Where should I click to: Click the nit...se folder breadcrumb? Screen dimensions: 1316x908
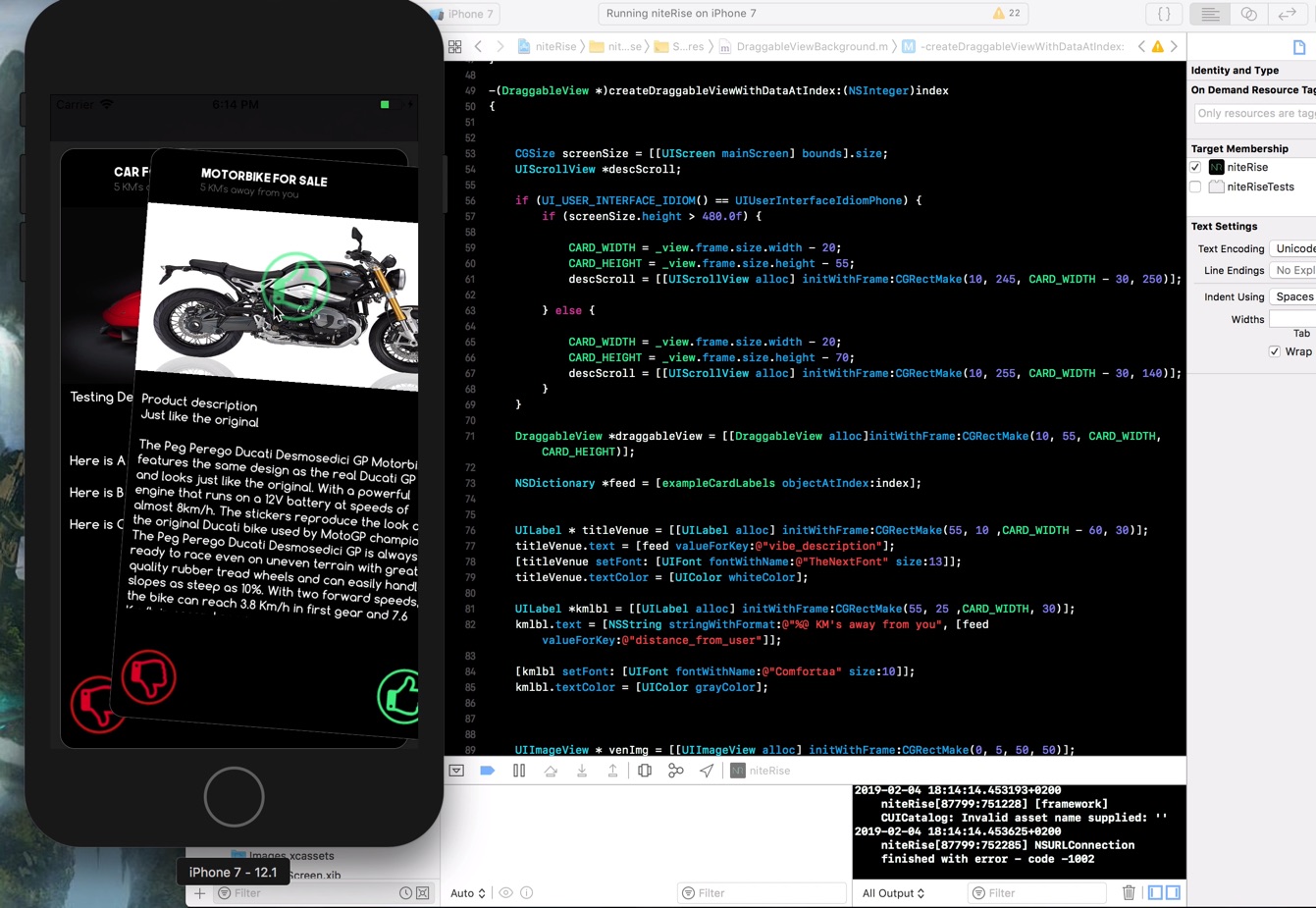(x=616, y=46)
